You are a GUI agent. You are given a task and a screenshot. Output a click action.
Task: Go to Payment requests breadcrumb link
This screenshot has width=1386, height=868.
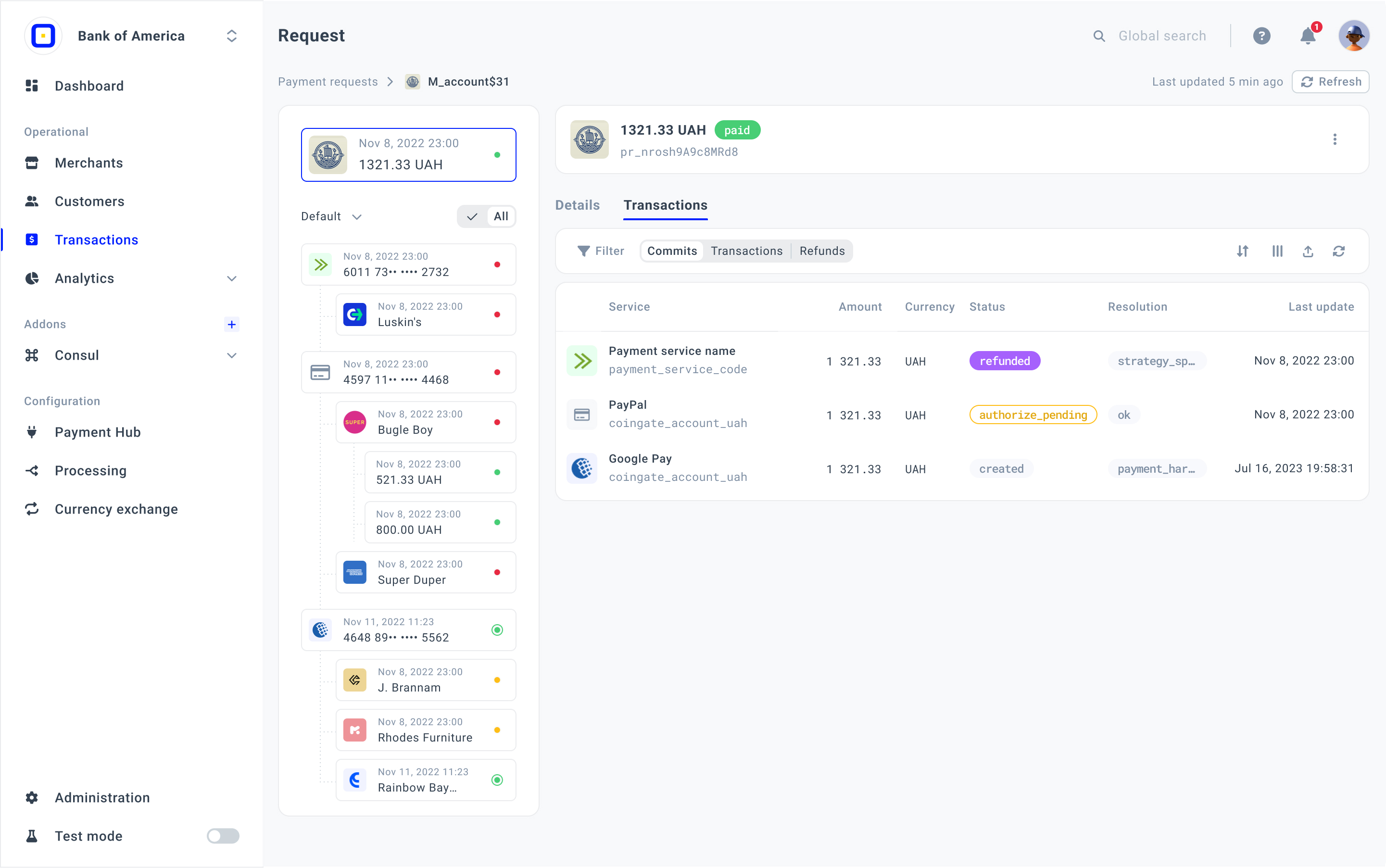328,82
